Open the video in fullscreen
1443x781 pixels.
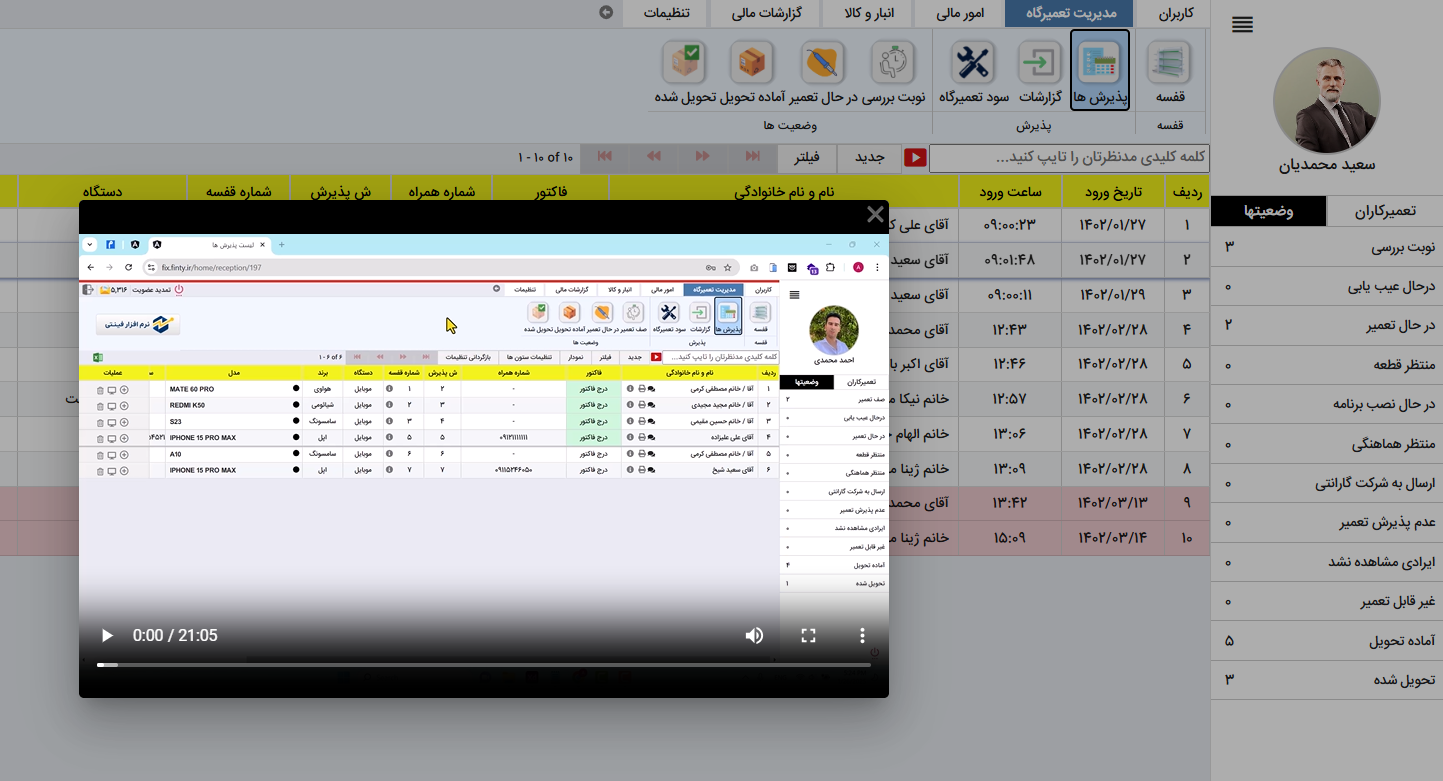tap(809, 636)
